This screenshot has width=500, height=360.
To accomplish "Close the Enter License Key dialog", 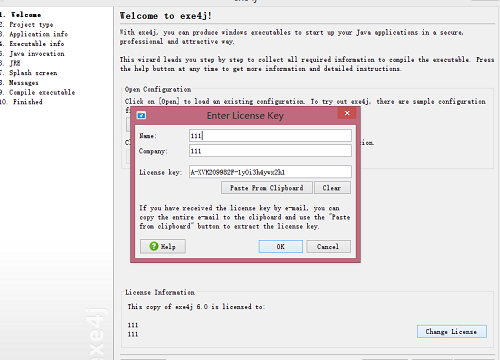I will click(347, 113).
